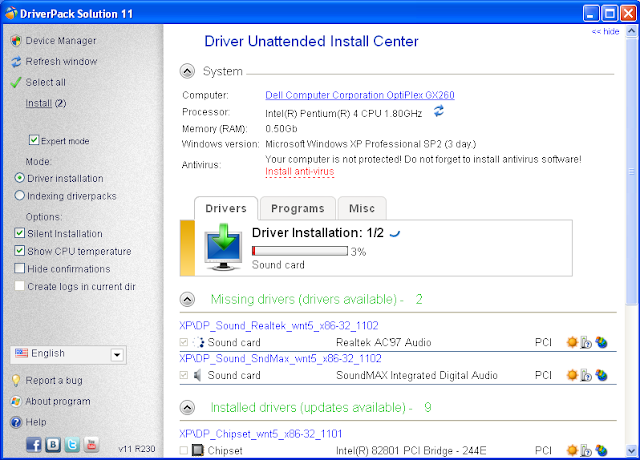
Task: Click the Realtek AC'97 Audio device name
Action: click(384, 342)
